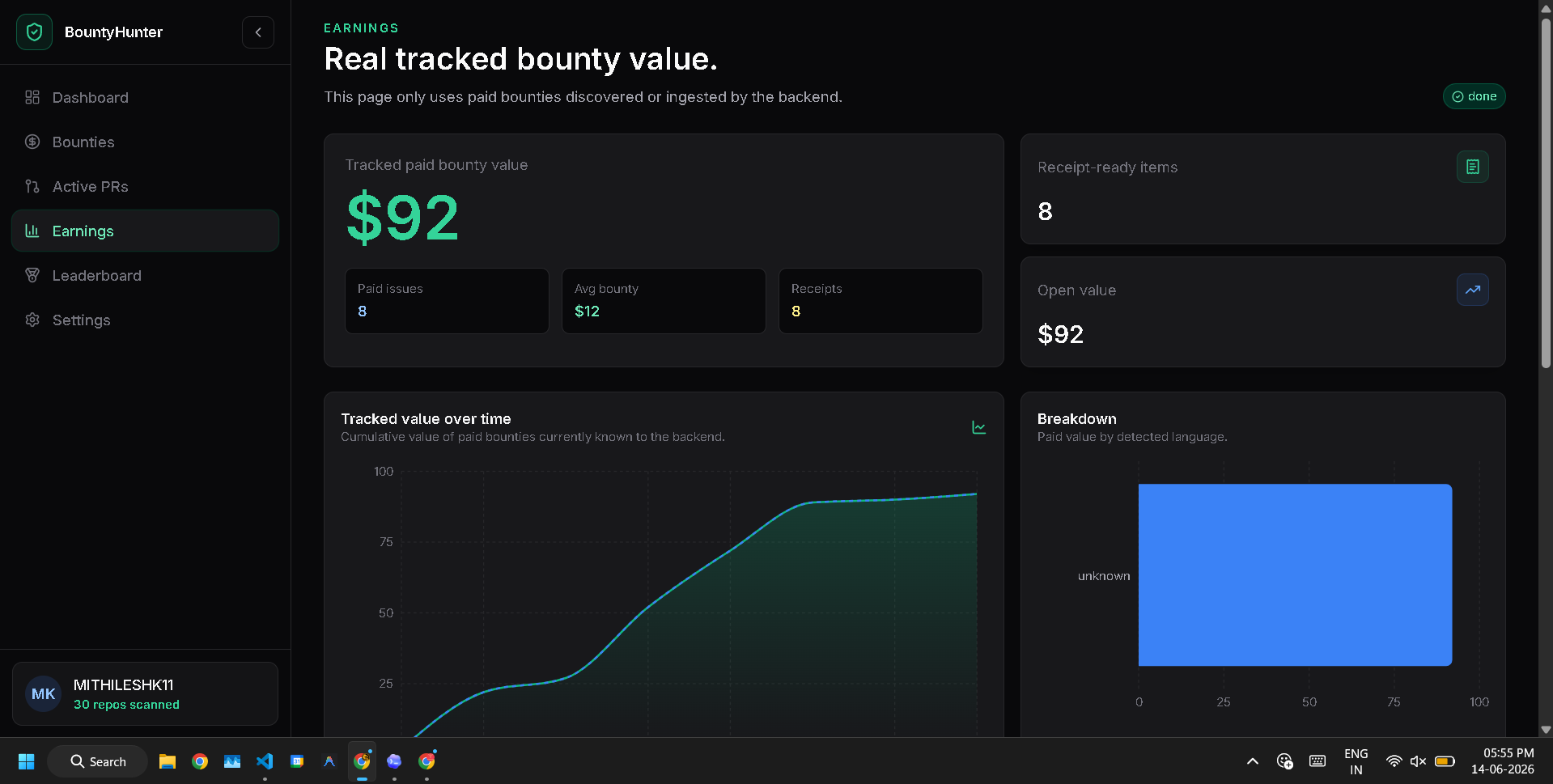Open File Explorer from the taskbar
Viewport: 1553px width, 784px height.
[168, 761]
